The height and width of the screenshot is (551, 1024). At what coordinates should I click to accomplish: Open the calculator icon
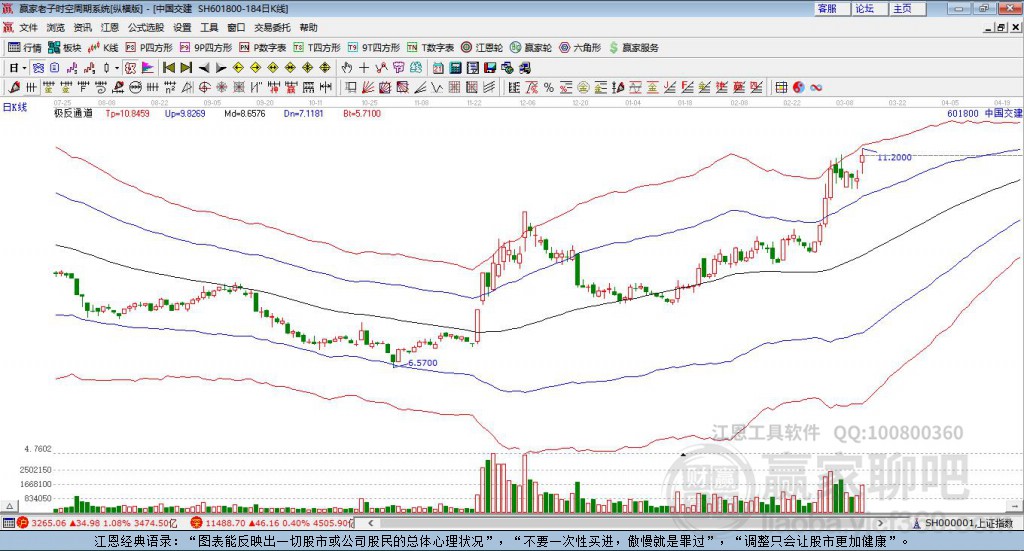(455, 68)
